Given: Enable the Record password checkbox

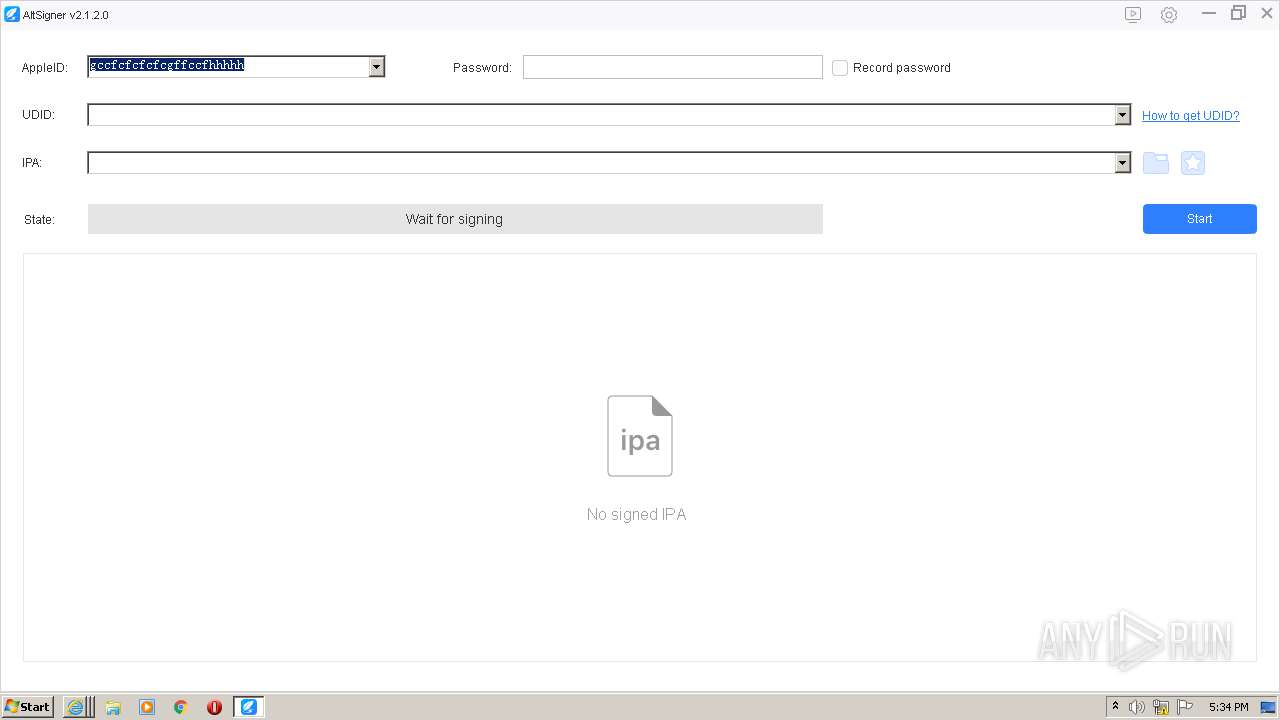Looking at the screenshot, I should point(840,68).
